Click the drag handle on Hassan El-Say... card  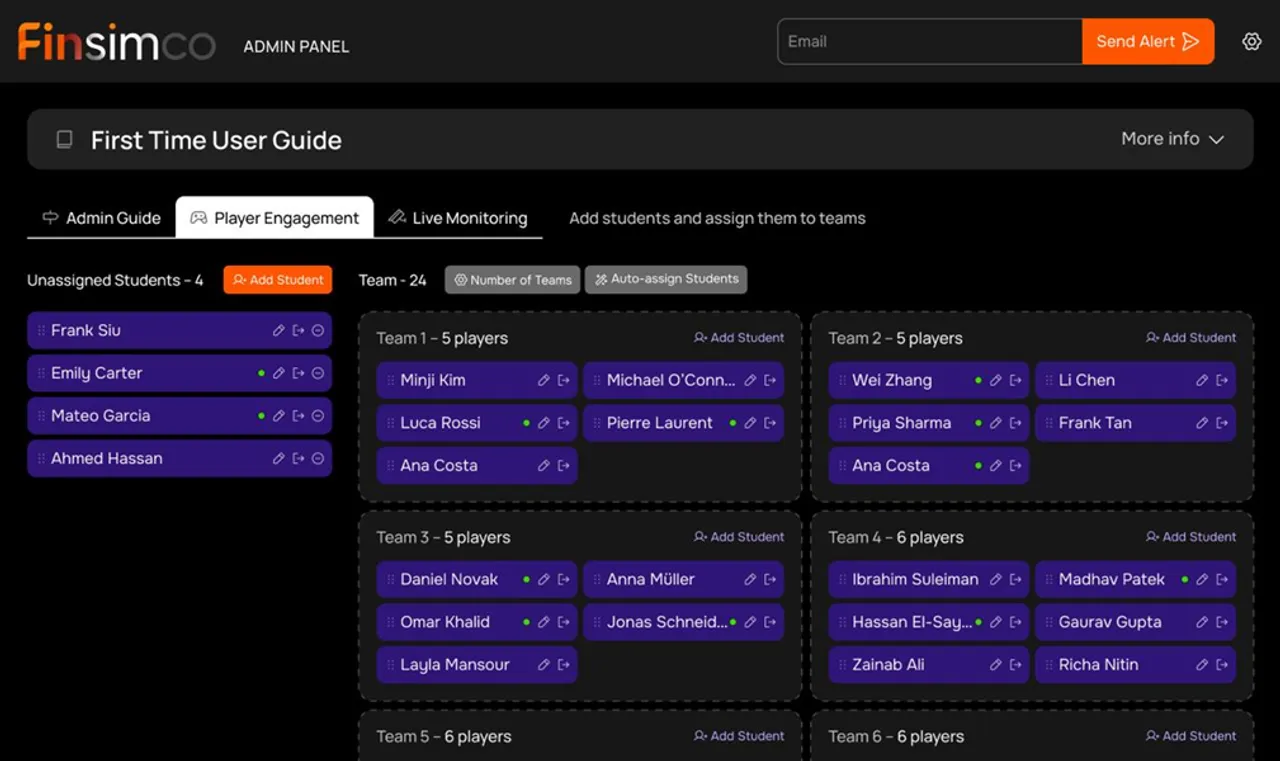(x=842, y=622)
